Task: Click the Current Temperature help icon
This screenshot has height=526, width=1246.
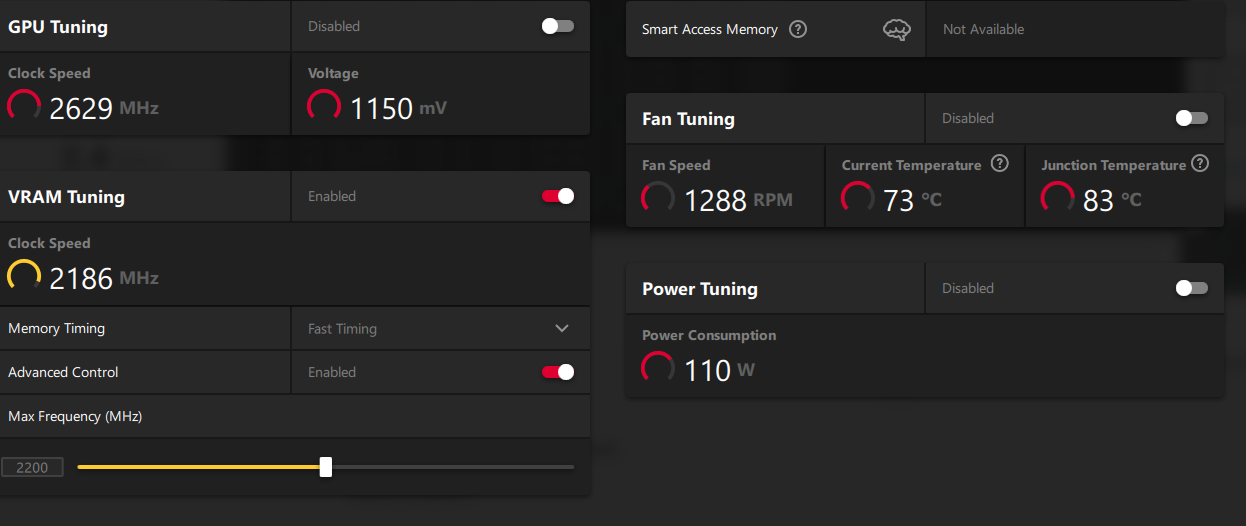Action: click(x=999, y=164)
